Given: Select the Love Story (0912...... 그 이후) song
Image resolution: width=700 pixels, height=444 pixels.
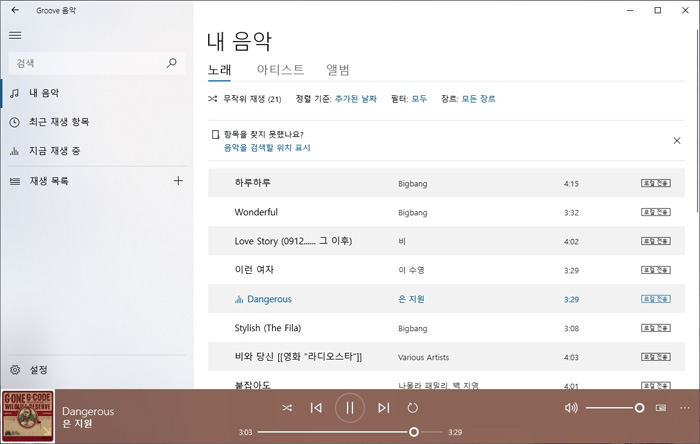Looking at the screenshot, I should point(293,241).
